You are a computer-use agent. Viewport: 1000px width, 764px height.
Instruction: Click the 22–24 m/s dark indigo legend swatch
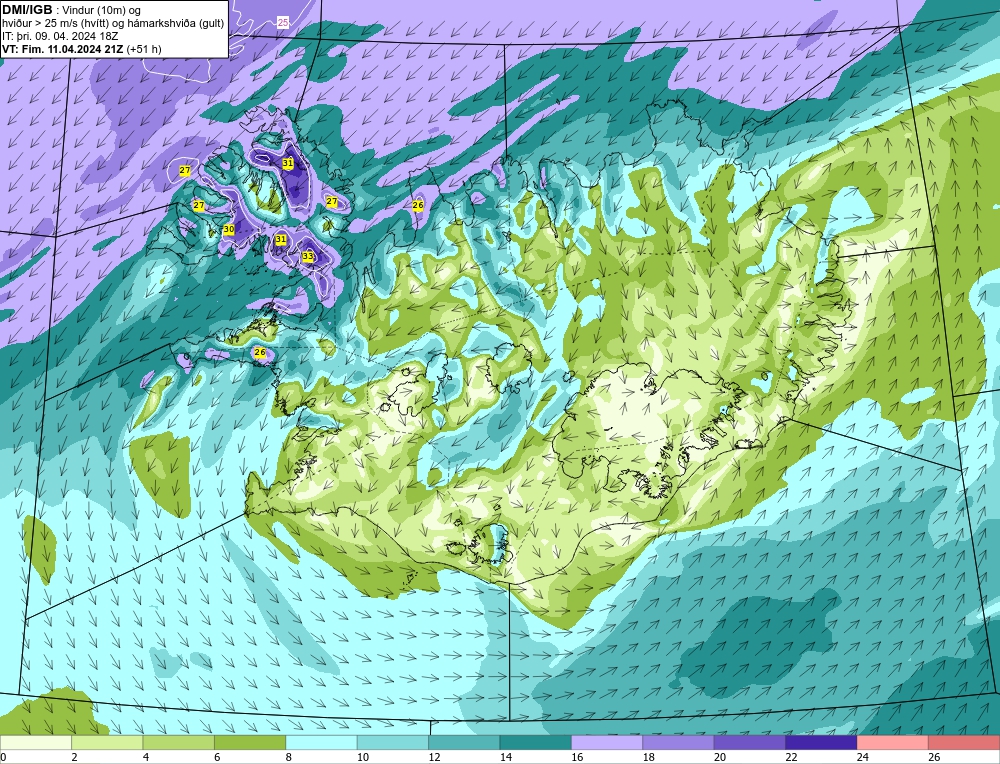coord(821,742)
